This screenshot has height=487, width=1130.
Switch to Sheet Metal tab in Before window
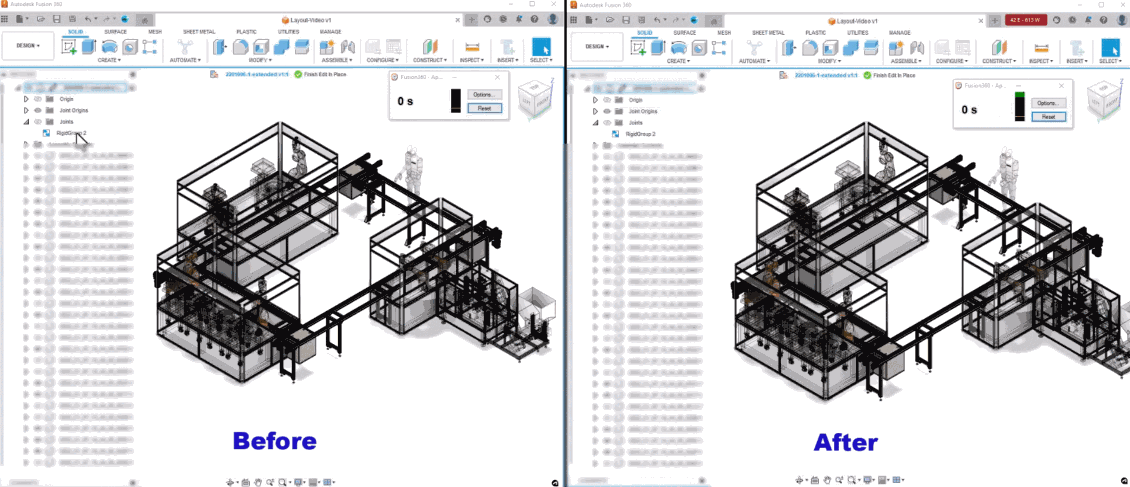199,32
